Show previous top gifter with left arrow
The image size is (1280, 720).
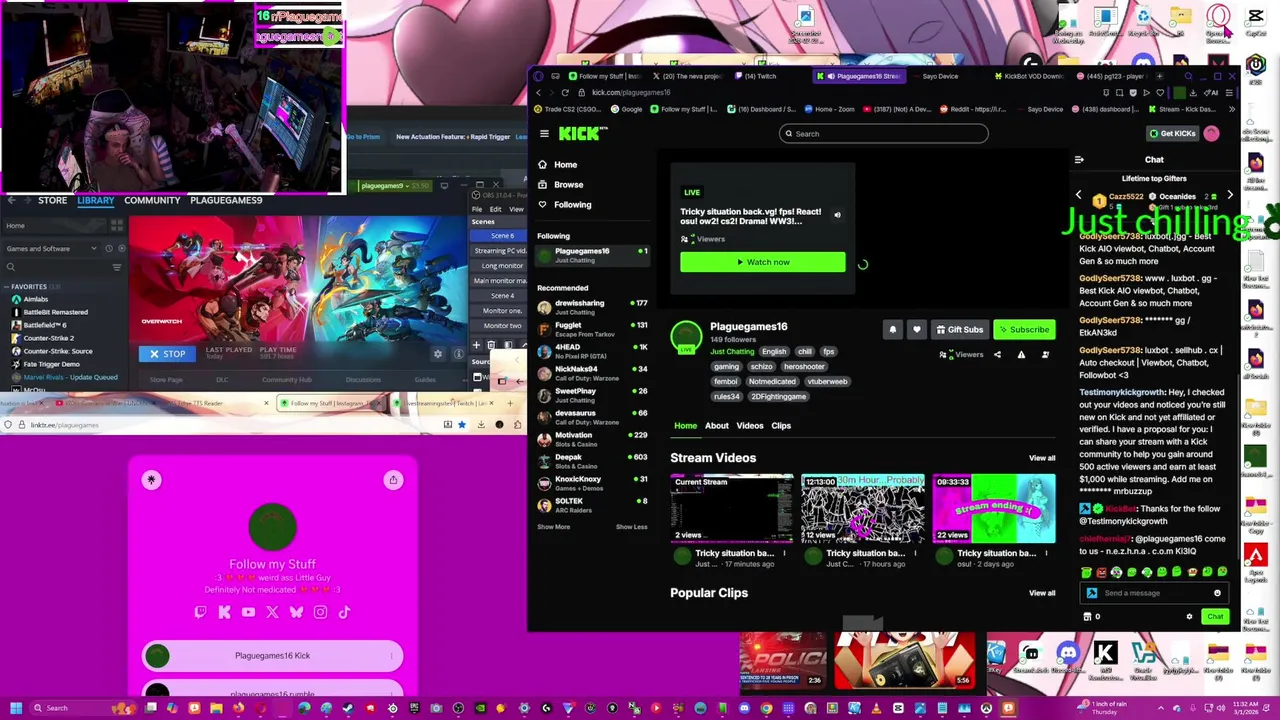point(1078,196)
